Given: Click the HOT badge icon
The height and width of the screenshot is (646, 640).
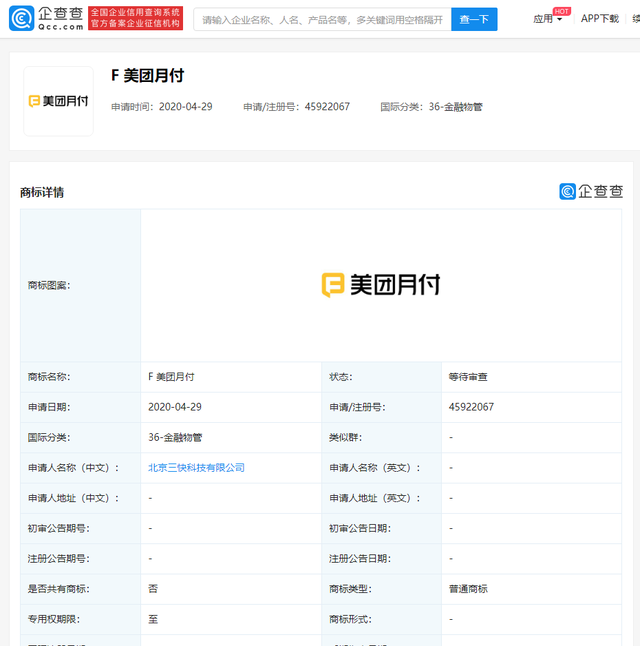Looking at the screenshot, I should (x=562, y=11).
